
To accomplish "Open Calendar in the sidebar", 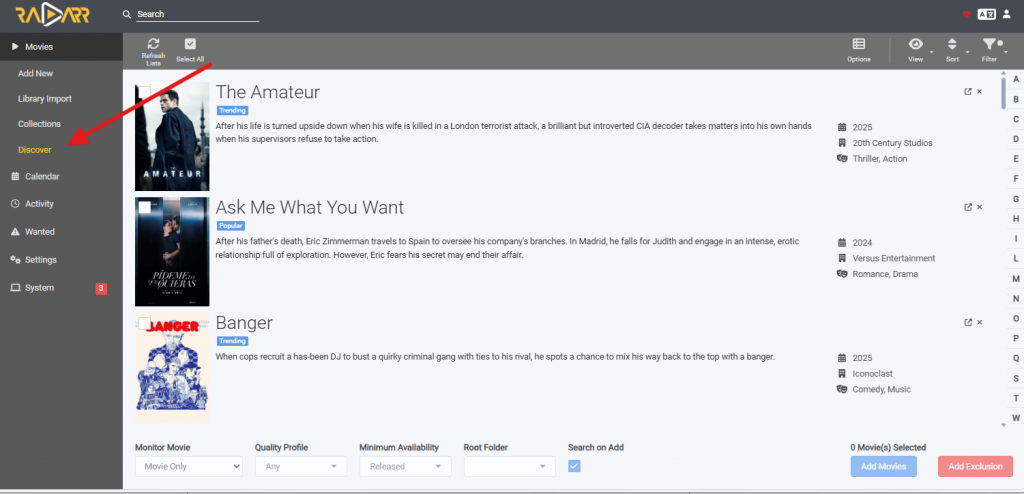I will [42, 176].
